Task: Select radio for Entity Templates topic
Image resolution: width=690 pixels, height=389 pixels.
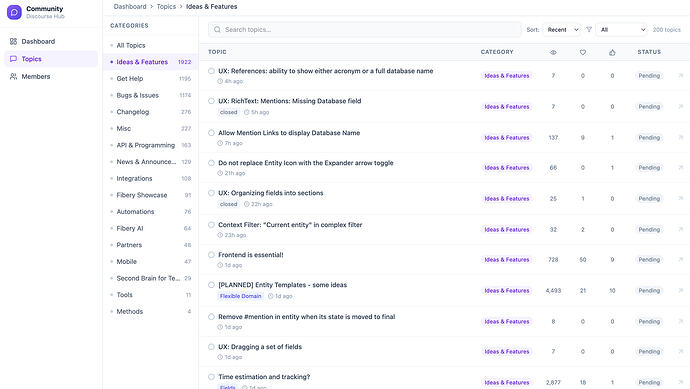Action: pyautogui.click(x=211, y=285)
